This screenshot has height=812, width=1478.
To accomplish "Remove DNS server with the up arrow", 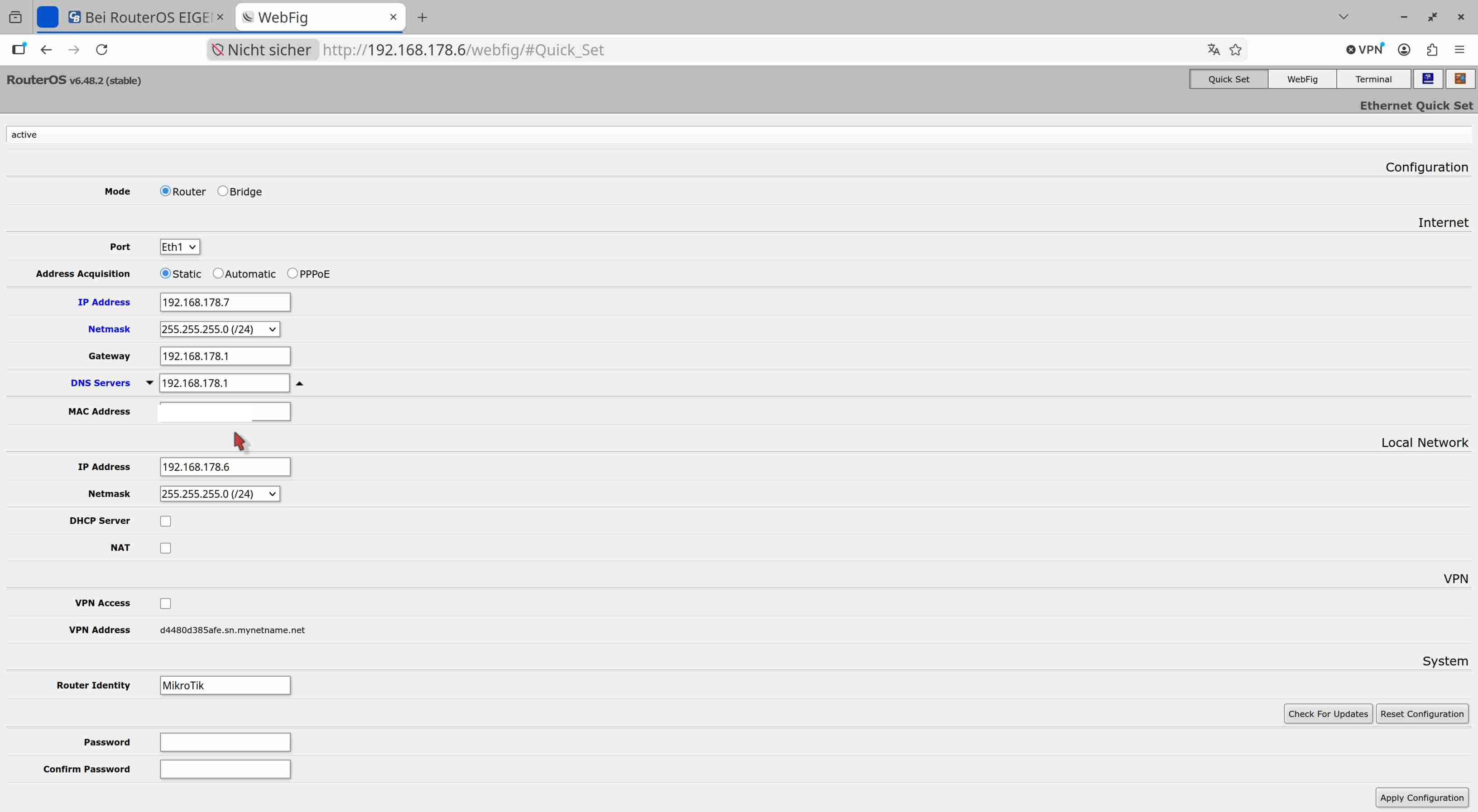I will tap(299, 383).
